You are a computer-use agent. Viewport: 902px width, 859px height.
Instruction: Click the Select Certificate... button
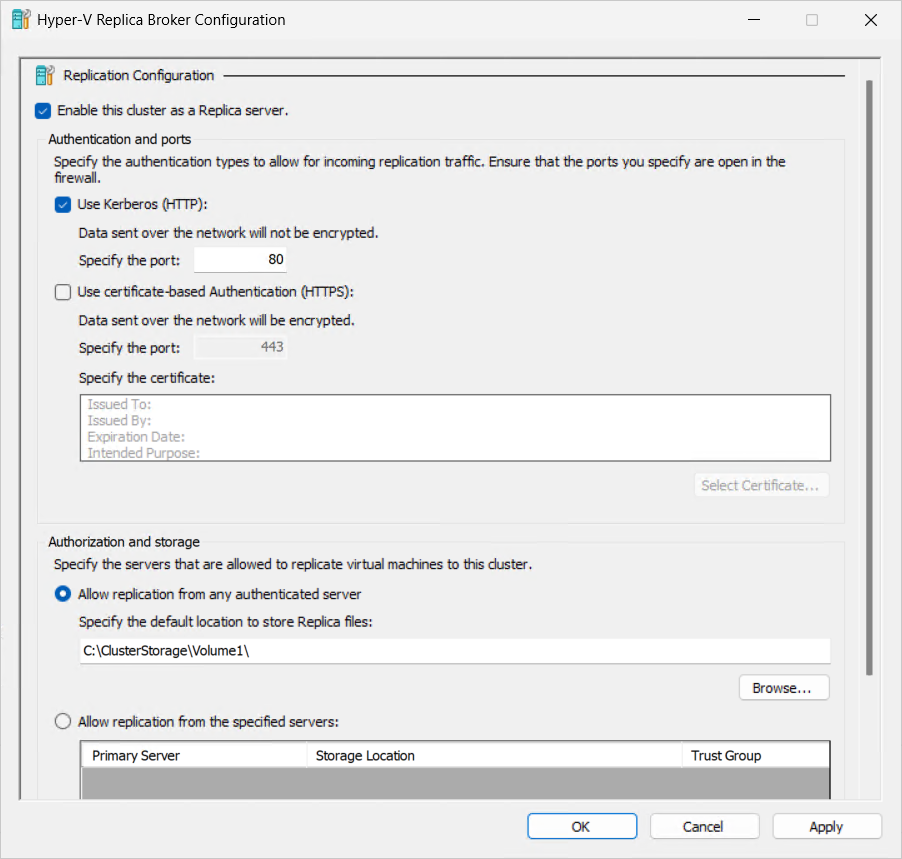coord(762,486)
